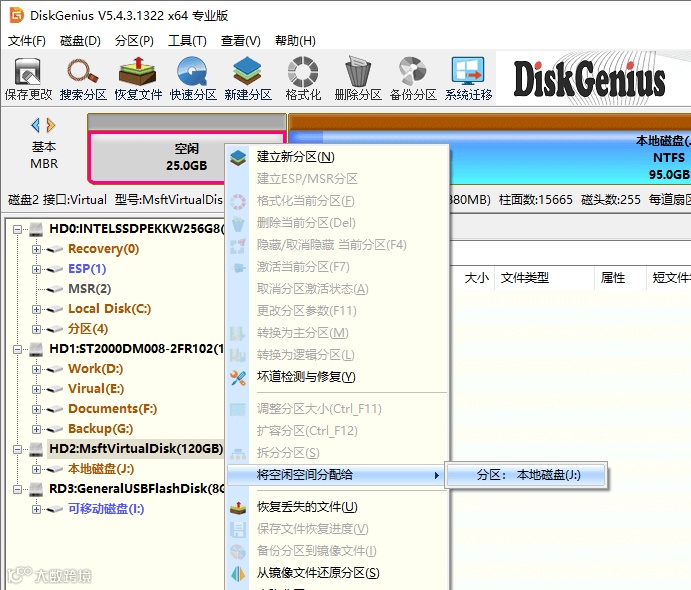Expand the Documents(F:) partition node

pyautogui.click(x=36, y=409)
